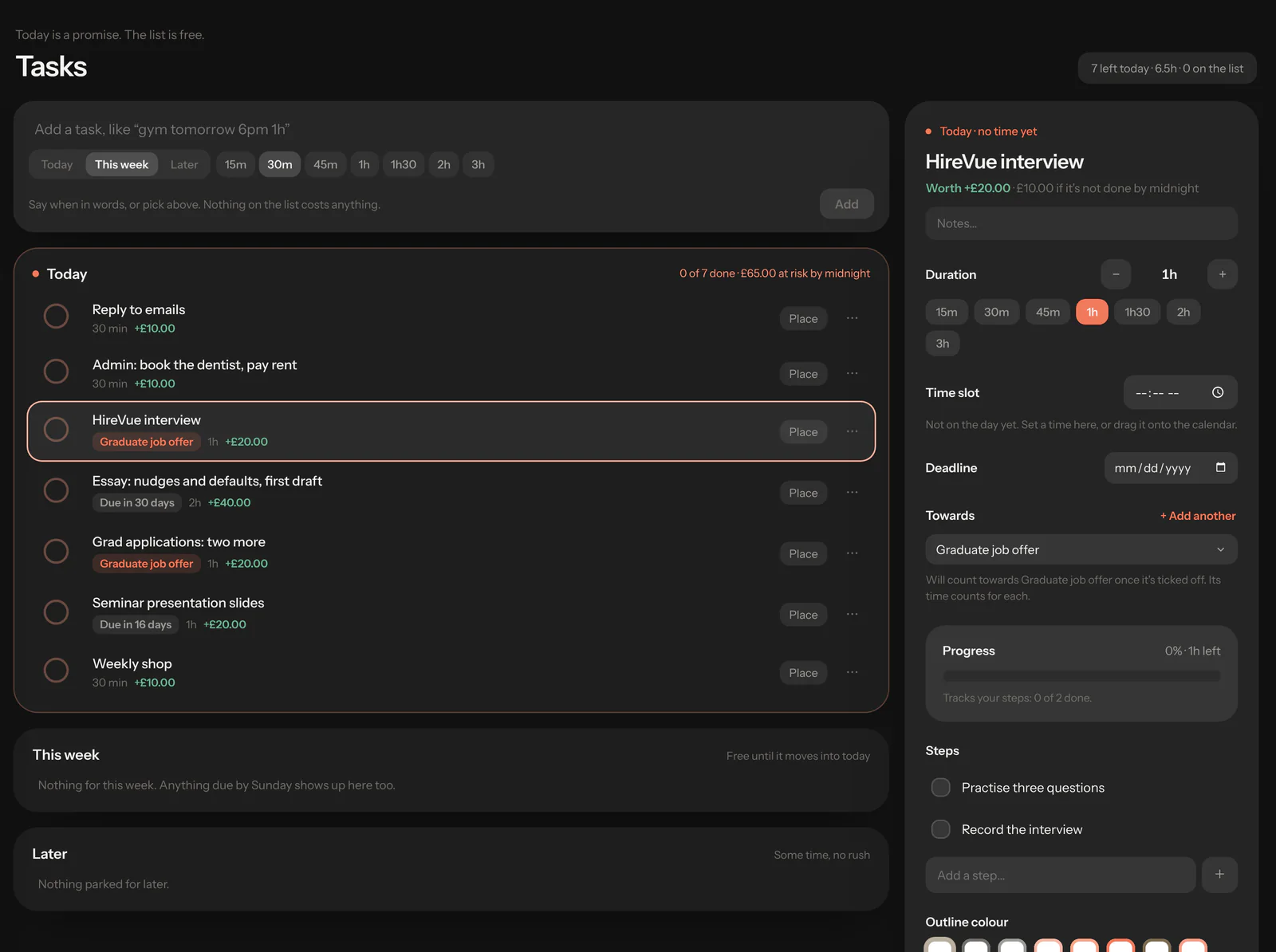
Task: Complete the Weekly shop task
Action: click(56, 671)
